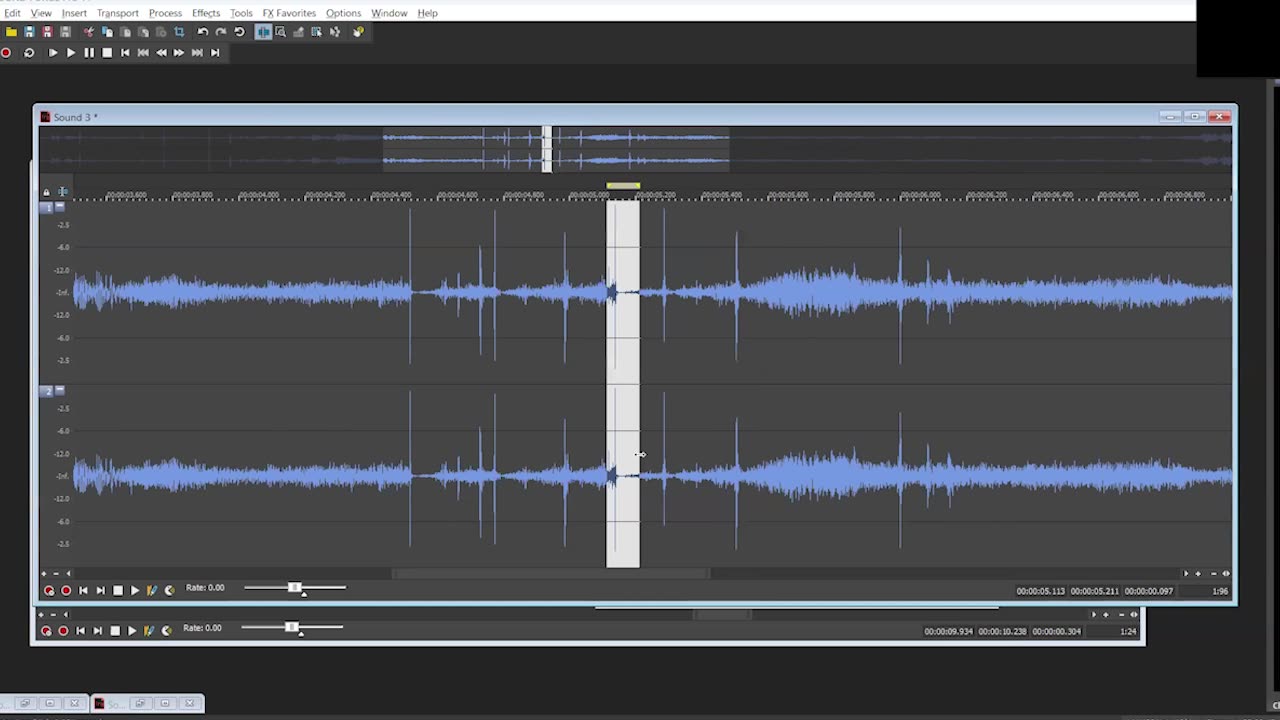Save with the blue floppy disk icon
This screenshot has height=720, width=1280.
(29, 32)
